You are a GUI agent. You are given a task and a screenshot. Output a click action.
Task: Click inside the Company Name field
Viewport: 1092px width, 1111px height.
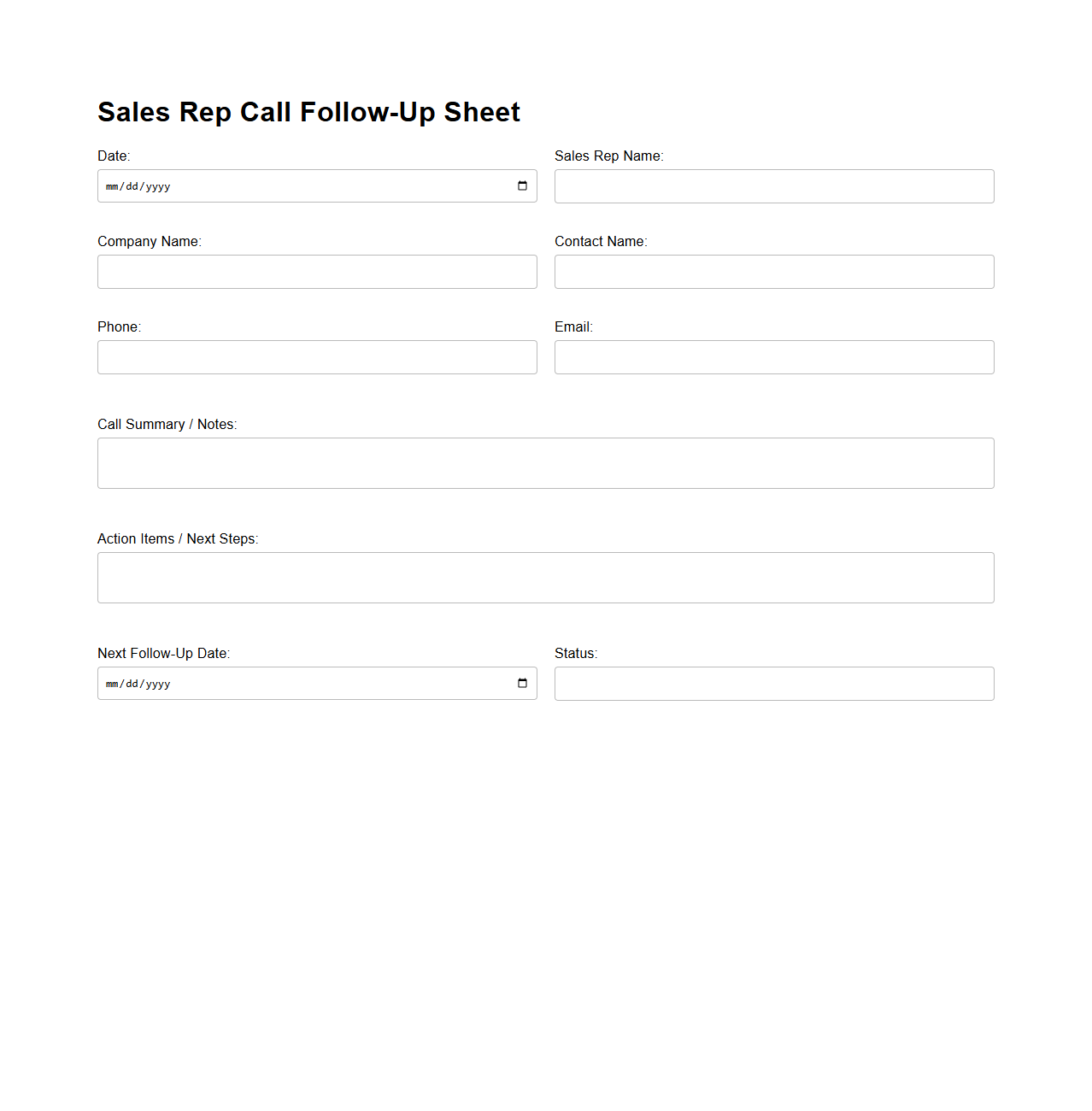coord(316,272)
